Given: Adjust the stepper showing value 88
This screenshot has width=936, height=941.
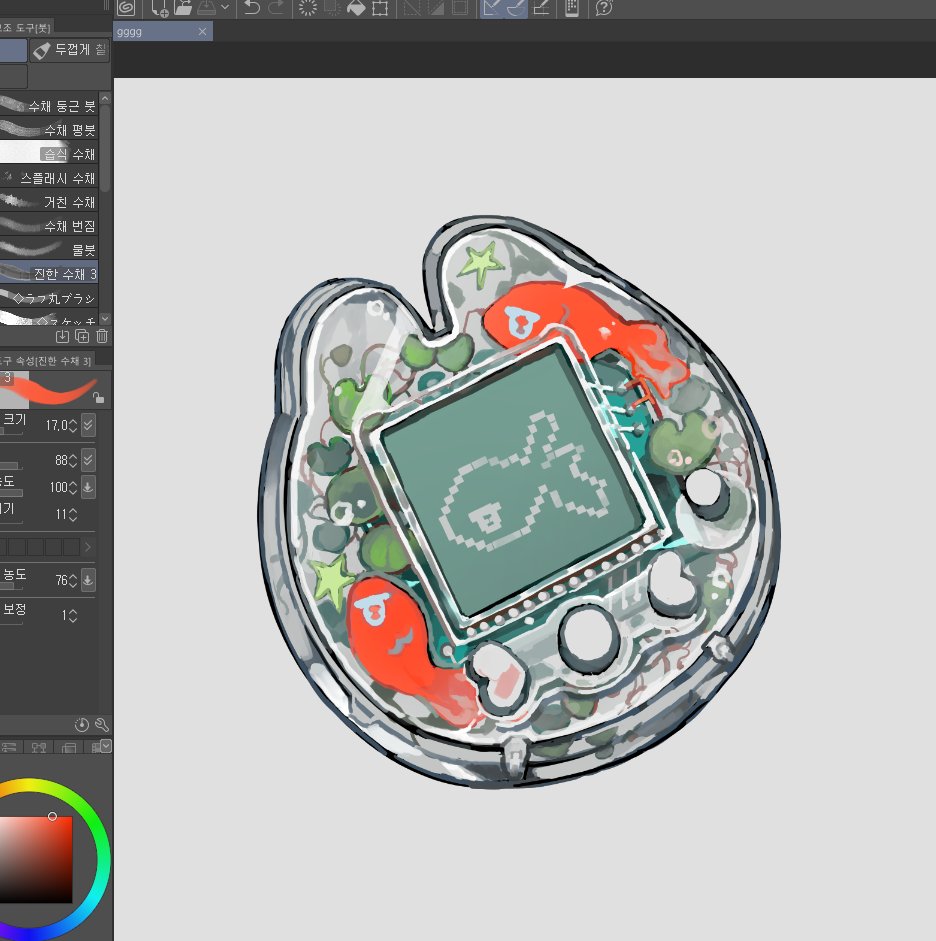Looking at the screenshot, I should [72, 460].
